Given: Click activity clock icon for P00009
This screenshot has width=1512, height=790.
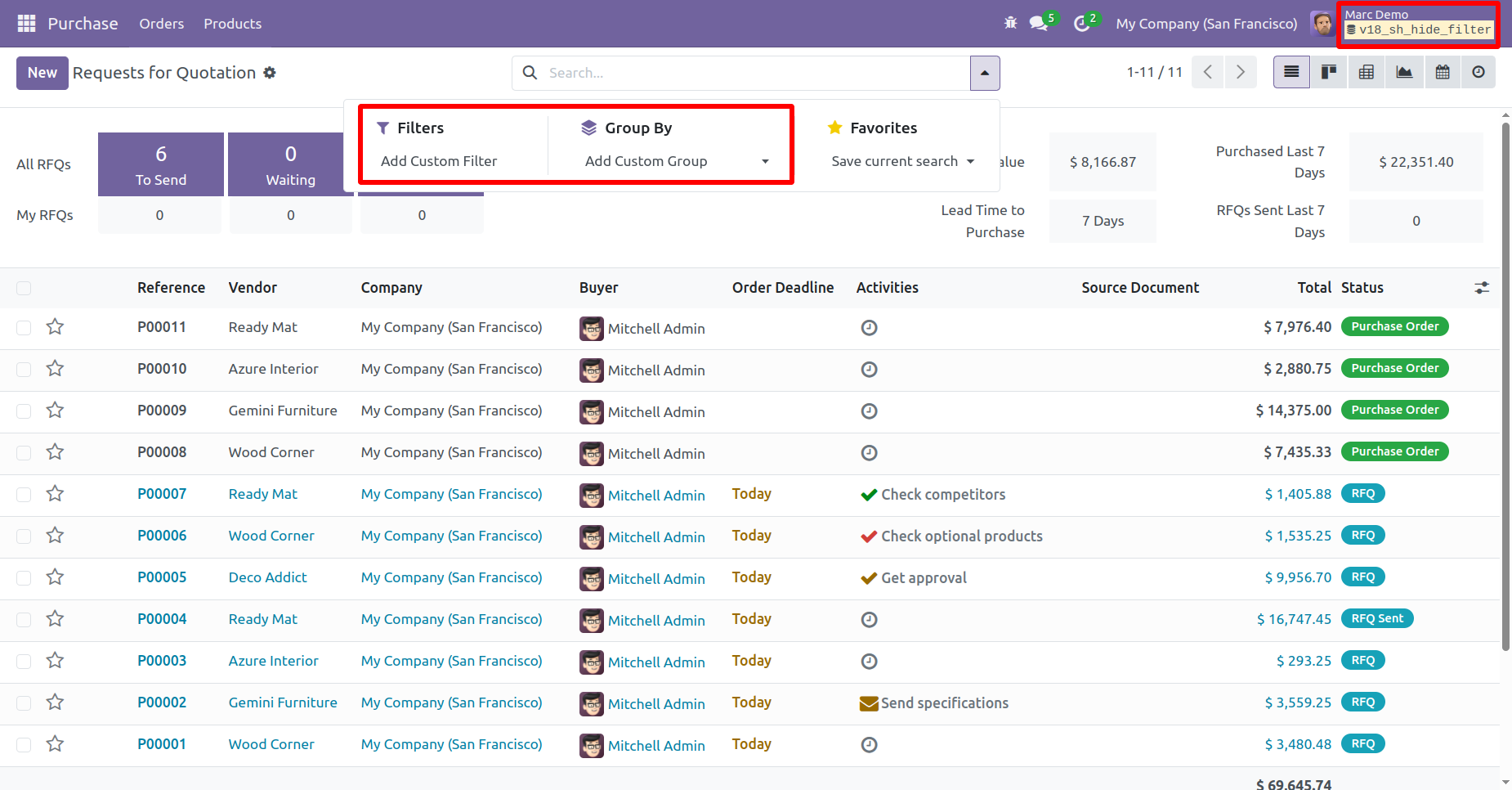Looking at the screenshot, I should click(x=869, y=411).
